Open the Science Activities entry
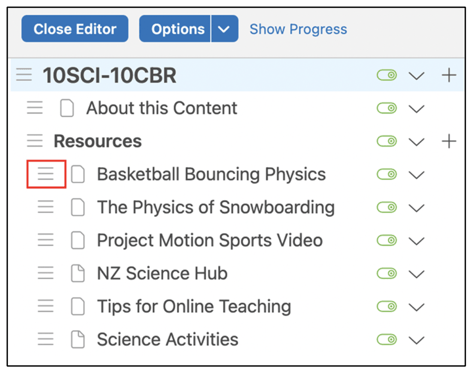473x375 pixels. (168, 339)
